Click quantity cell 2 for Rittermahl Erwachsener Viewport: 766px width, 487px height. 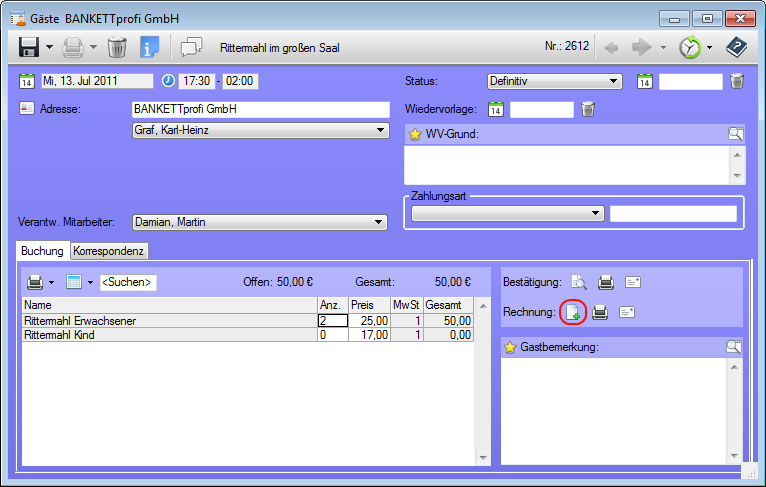[x=333, y=320]
